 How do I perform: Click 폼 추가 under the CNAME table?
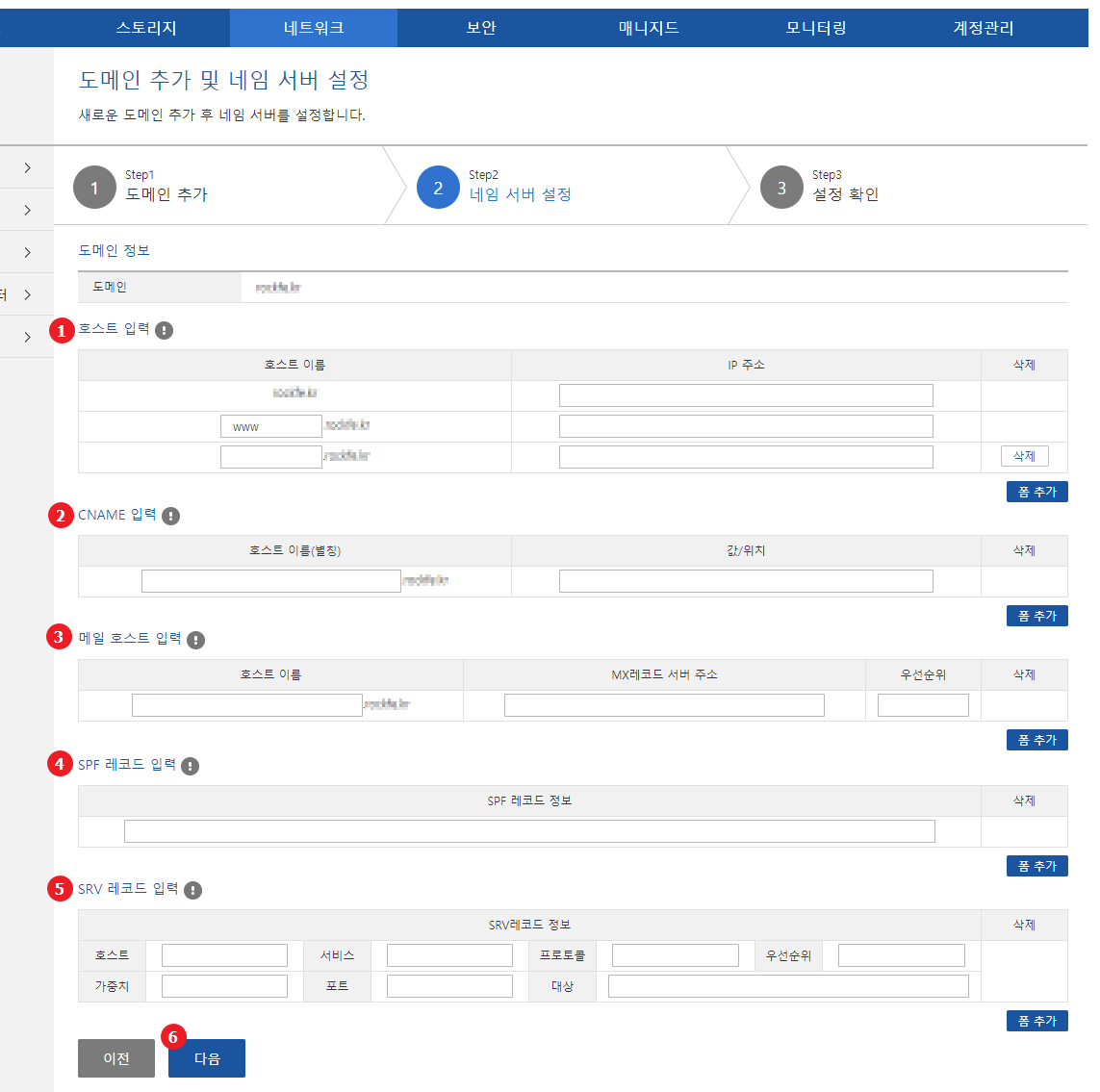click(1036, 616)
